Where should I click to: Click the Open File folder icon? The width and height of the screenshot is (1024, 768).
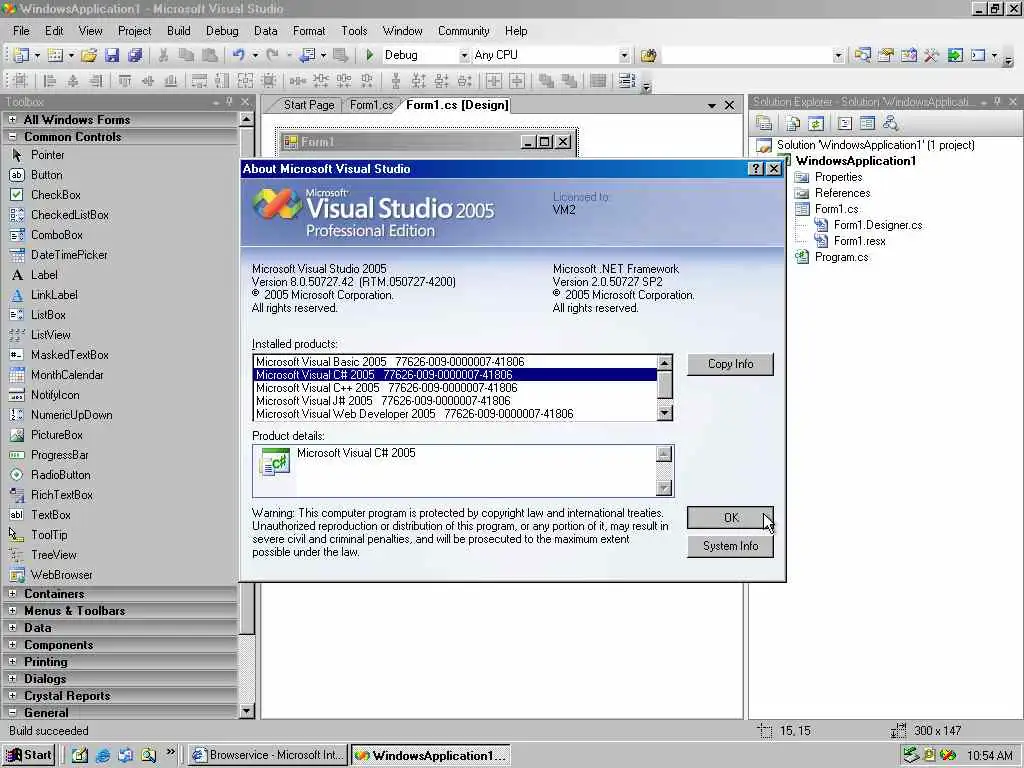point(89,56)
